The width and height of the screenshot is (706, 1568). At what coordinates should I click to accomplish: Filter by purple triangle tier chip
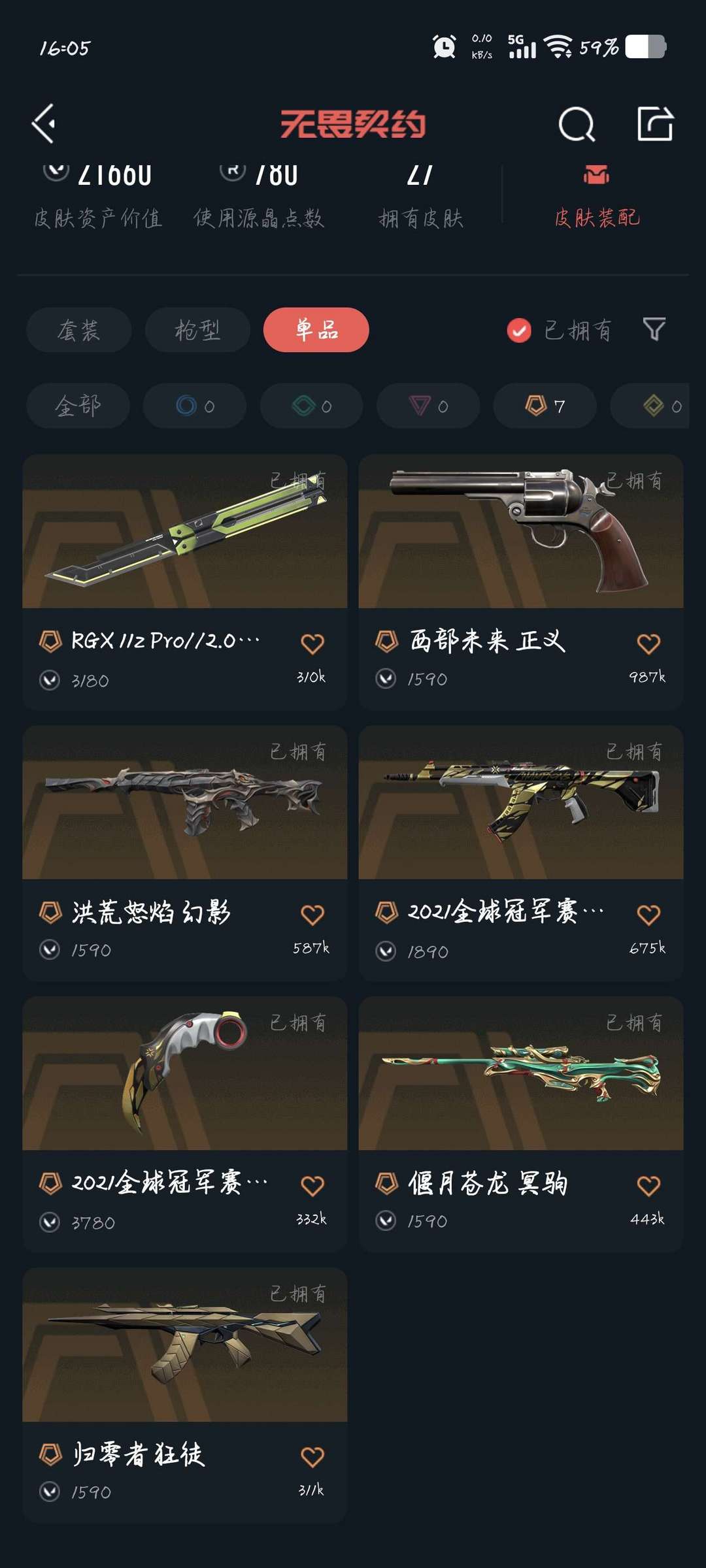point(428,406)
